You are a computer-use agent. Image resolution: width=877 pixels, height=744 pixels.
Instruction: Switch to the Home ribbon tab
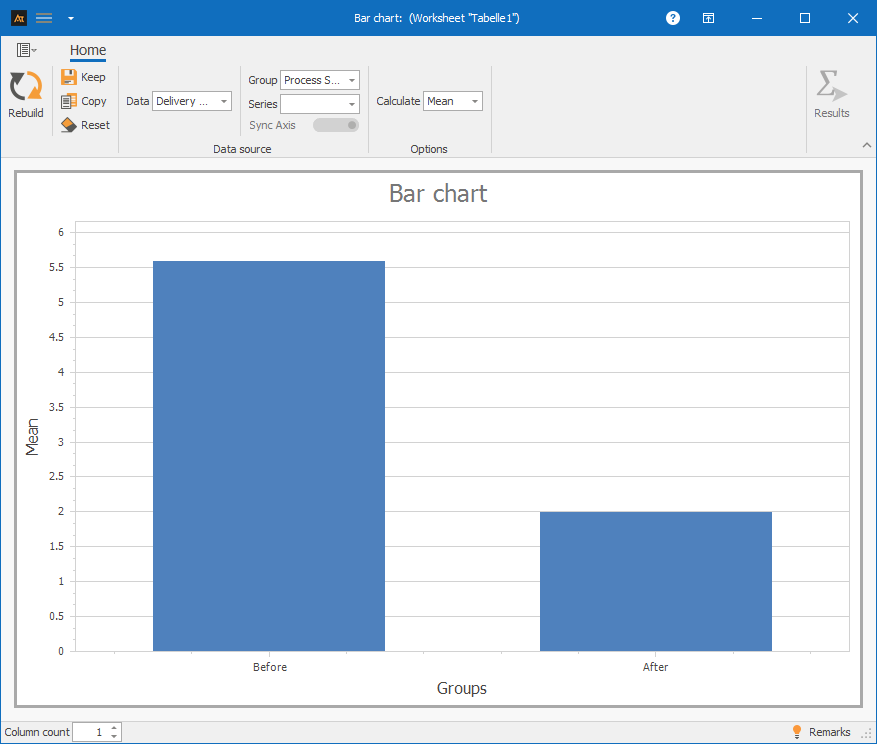pyautogui.click(x=88, y=51)
